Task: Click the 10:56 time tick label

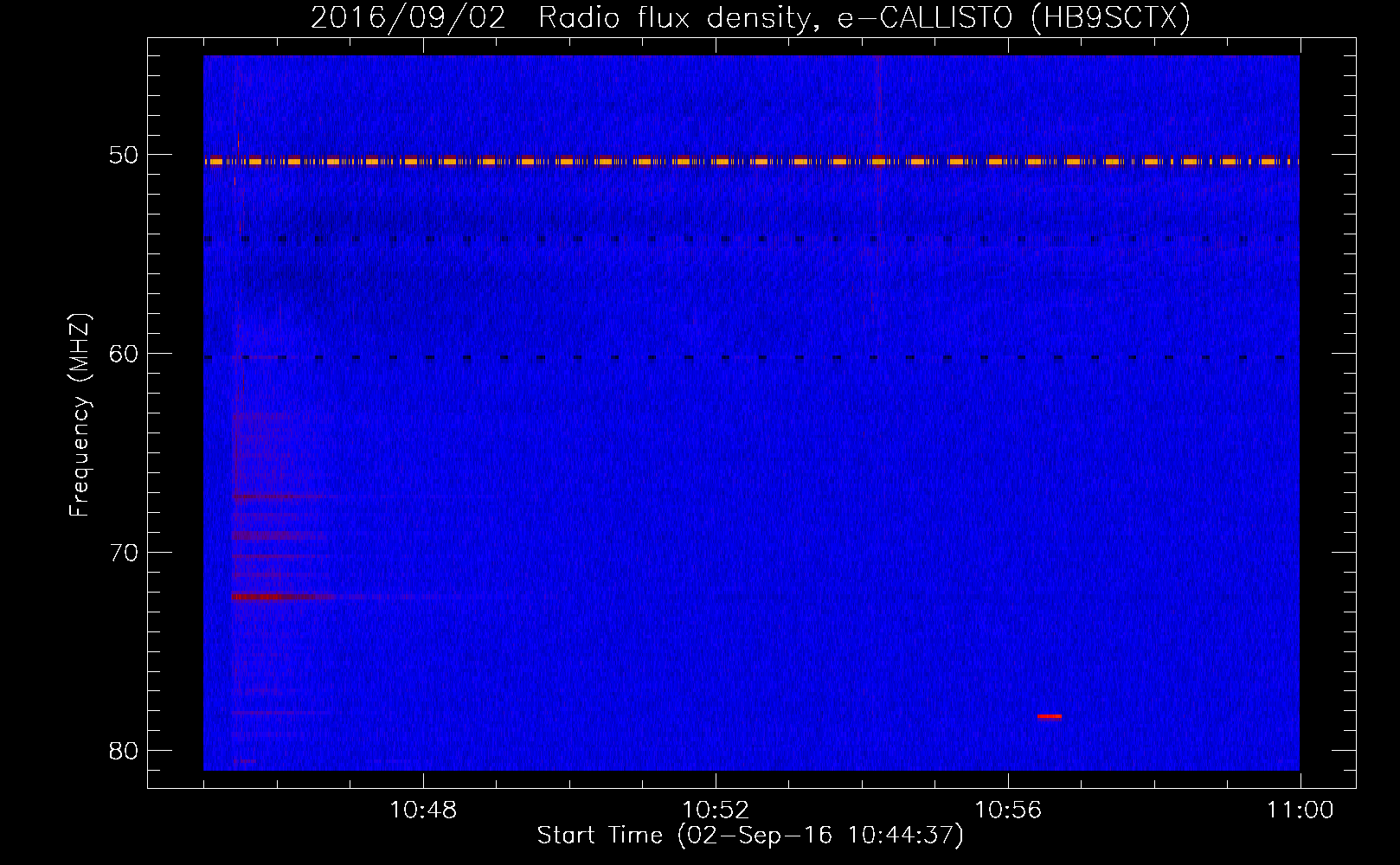Action: click(x=1008, y=811)
